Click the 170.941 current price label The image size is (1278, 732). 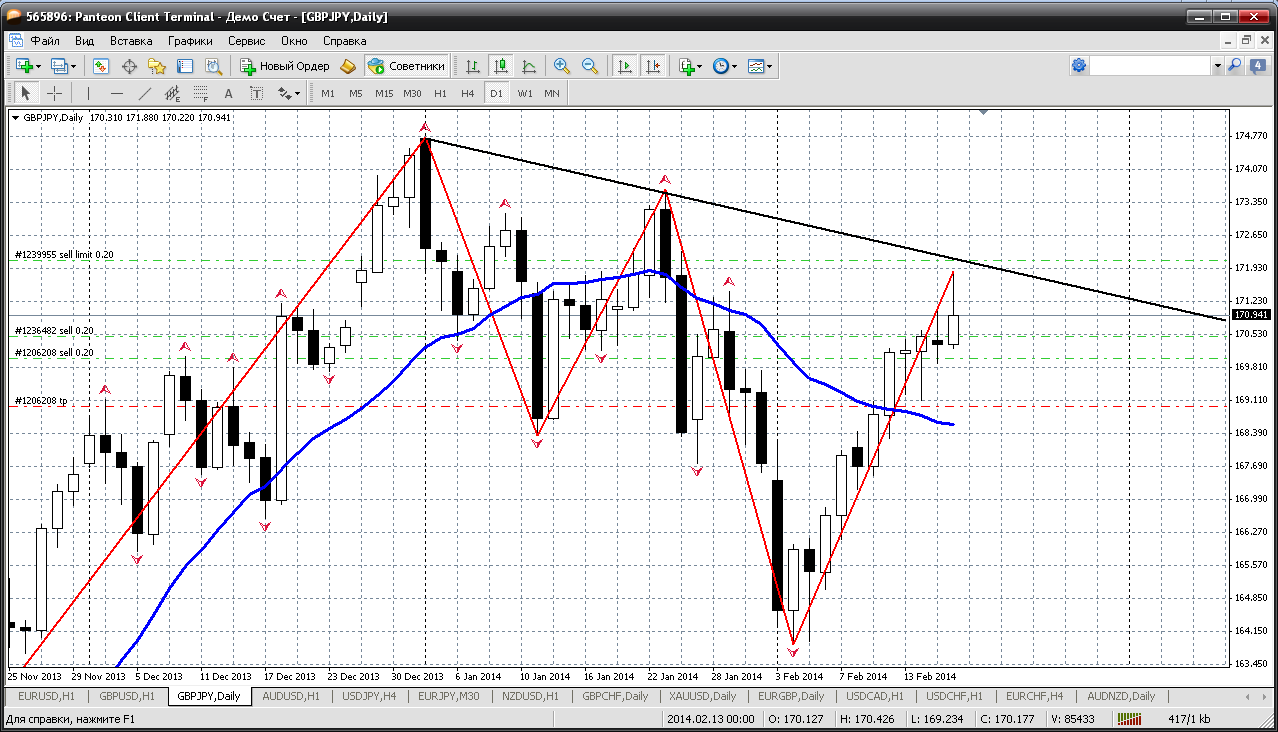pyautogui.click(x=1250, y=315)
